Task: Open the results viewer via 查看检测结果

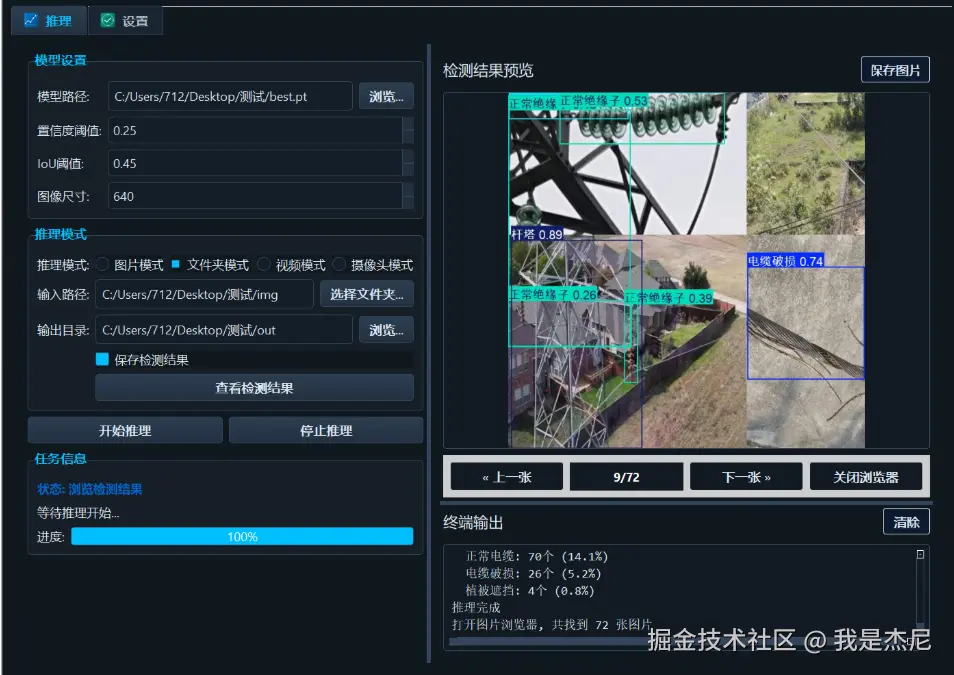Action: coord(254,387)
